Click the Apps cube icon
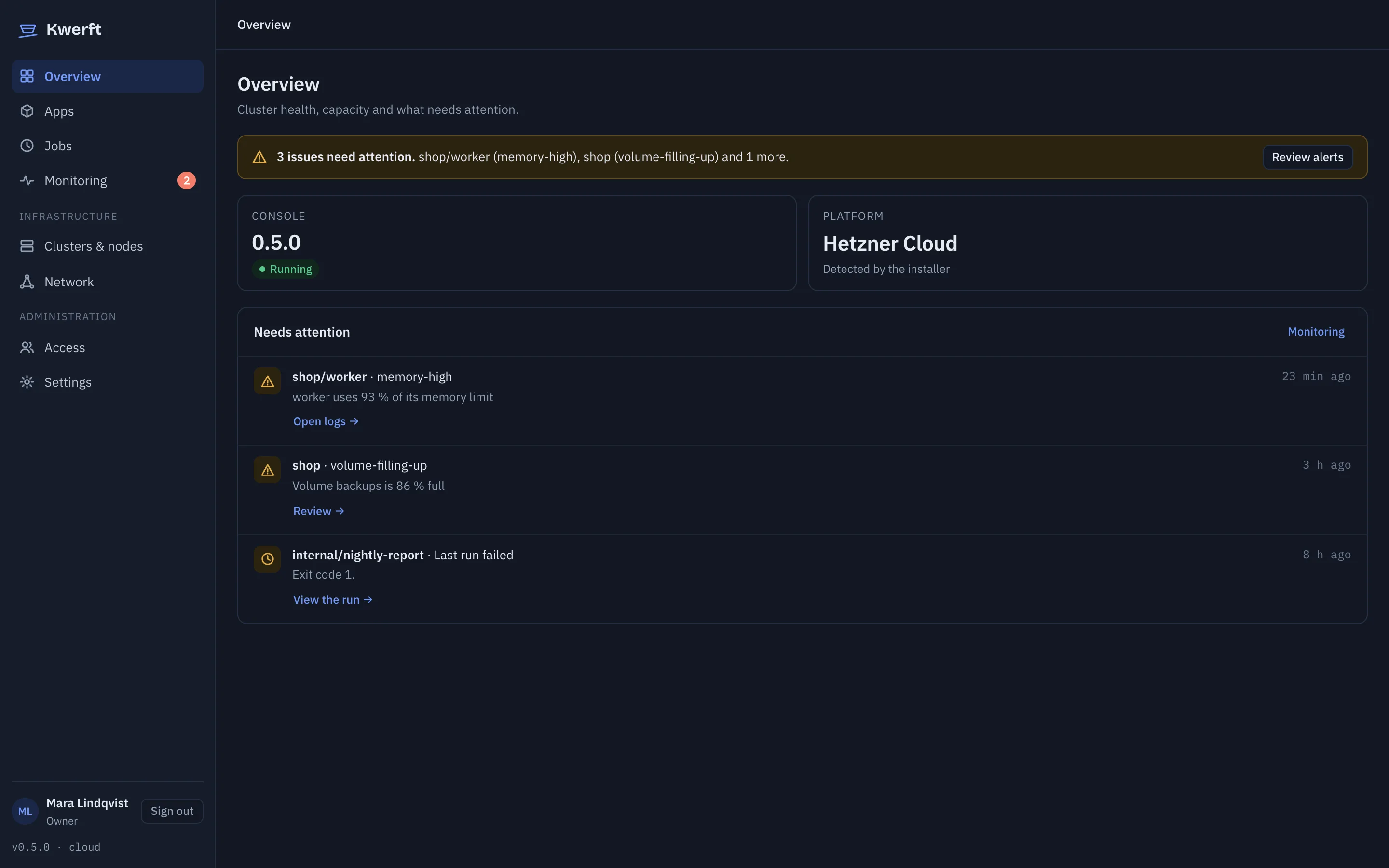Screen dimensions: 1389x868 pos(27,111)
